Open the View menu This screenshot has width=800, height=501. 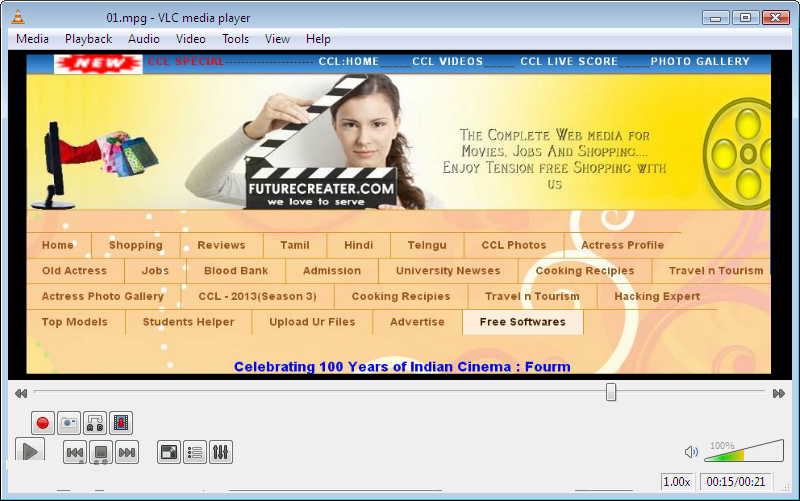click(x=278, y=39)
